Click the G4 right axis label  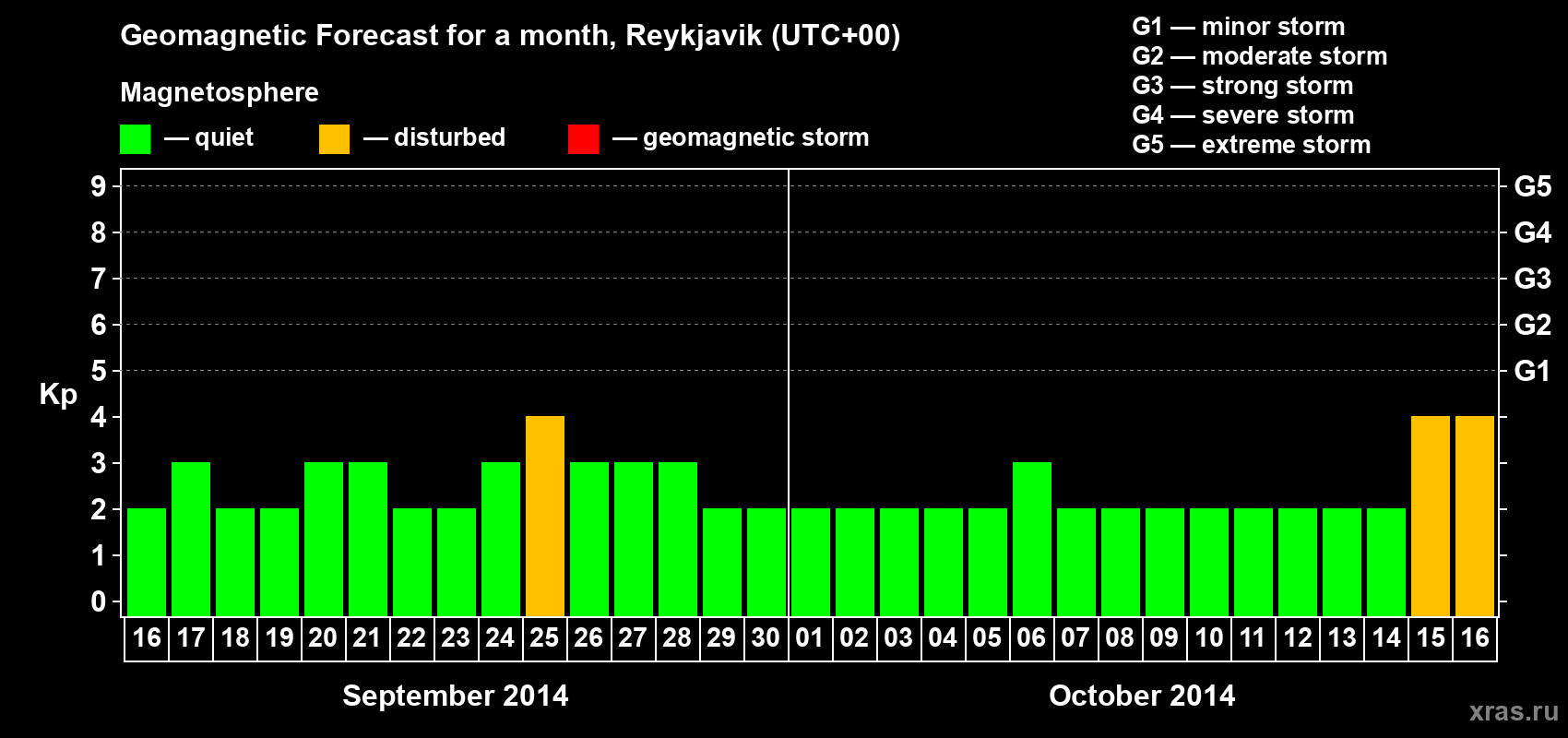click(1533, 232)
